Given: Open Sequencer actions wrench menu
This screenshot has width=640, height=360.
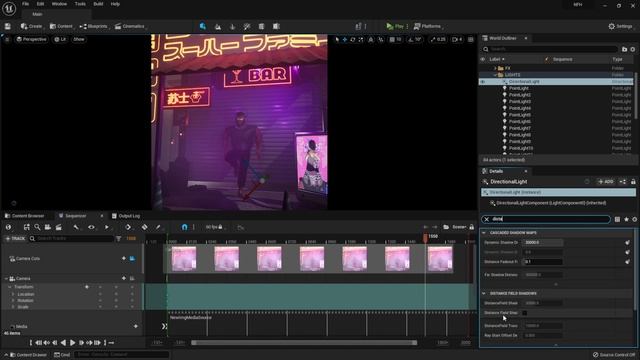Looking at the screenshot, I should pyautogui.click(x=76, y=227).
